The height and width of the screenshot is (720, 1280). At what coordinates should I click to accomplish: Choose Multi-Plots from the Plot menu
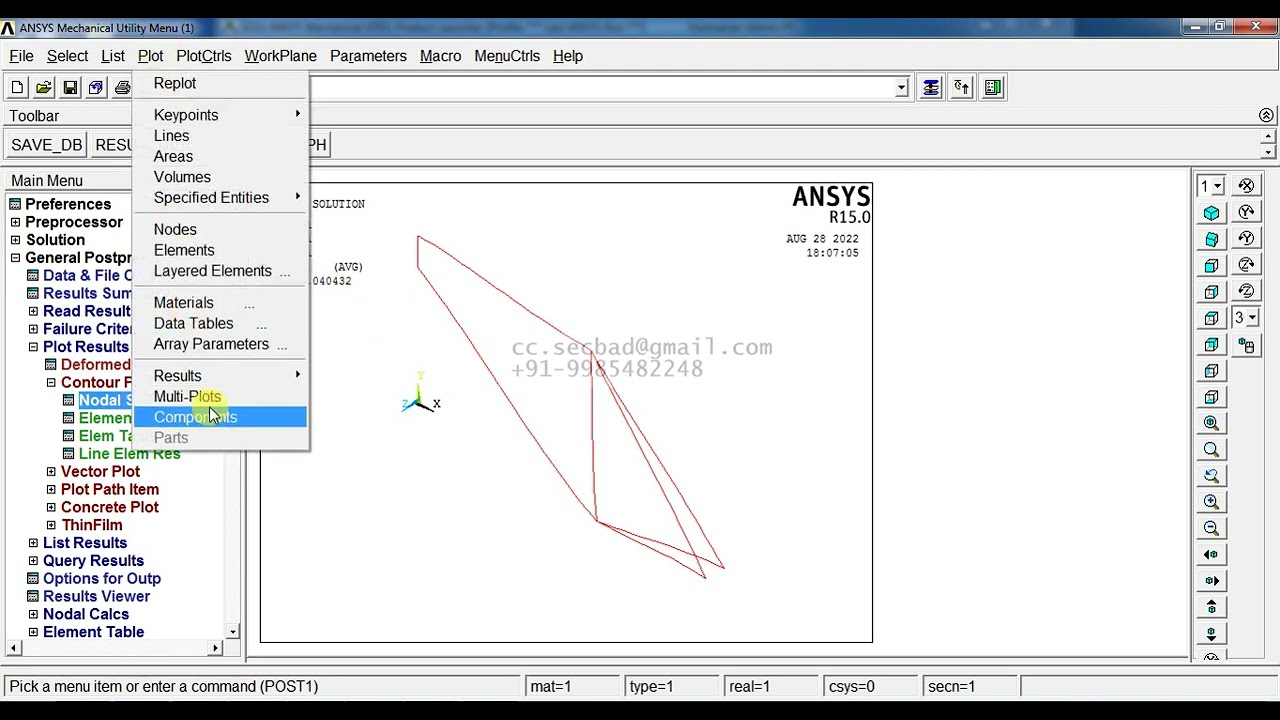[x=221, y=397]
